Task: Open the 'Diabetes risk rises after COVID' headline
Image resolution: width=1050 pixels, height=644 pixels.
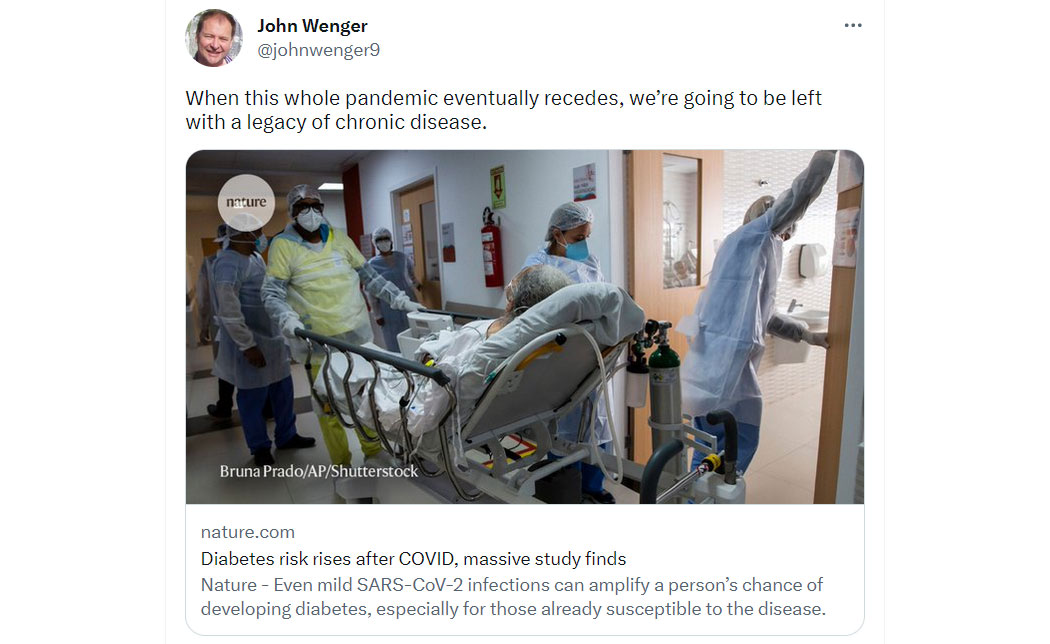Action: [x=413, y=559]
